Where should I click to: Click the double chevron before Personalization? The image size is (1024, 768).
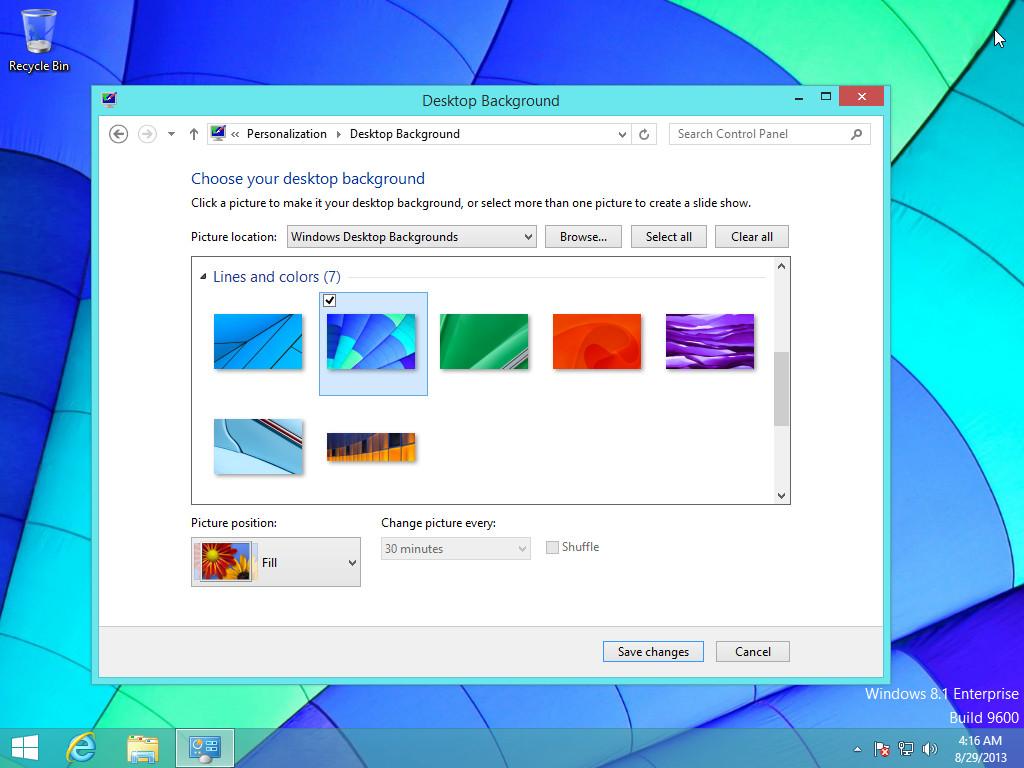coord(235,134)
